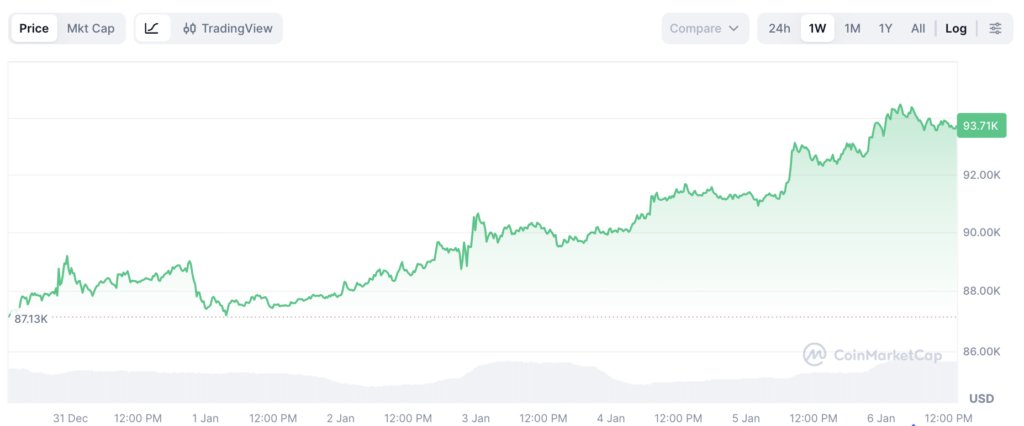Select the 24h time range
Screen dimensions: 1024x426
click(779, 28)
